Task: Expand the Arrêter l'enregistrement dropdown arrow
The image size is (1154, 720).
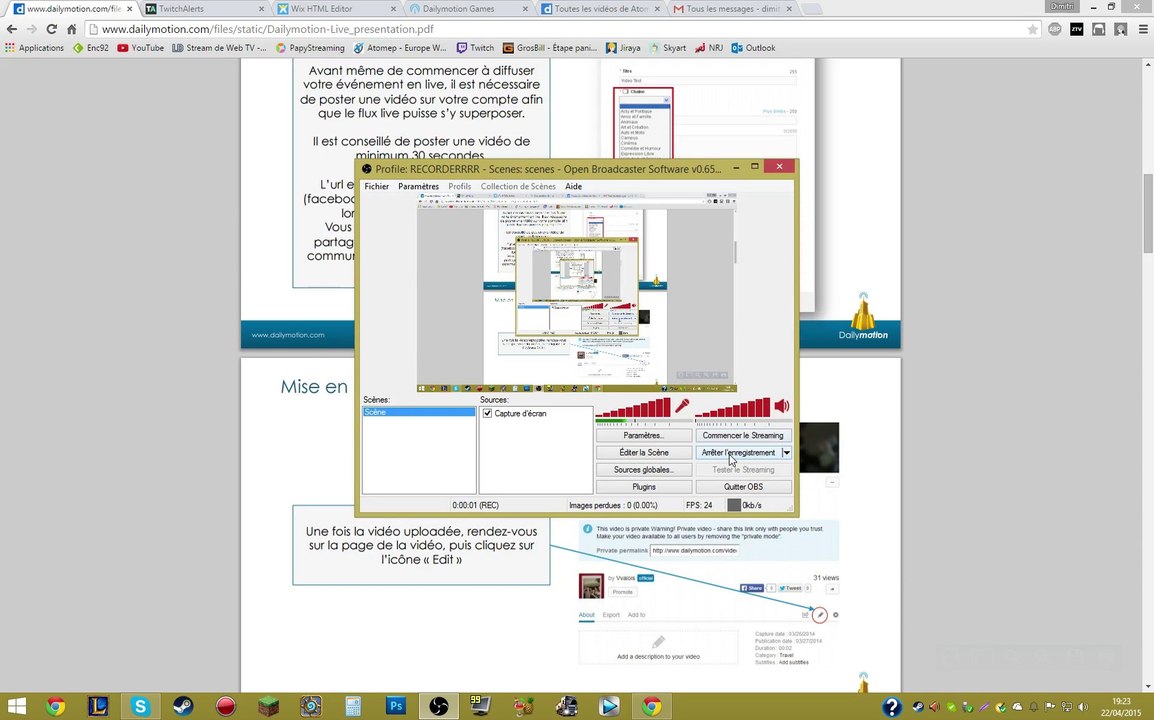Action: [x=787, y=453]
